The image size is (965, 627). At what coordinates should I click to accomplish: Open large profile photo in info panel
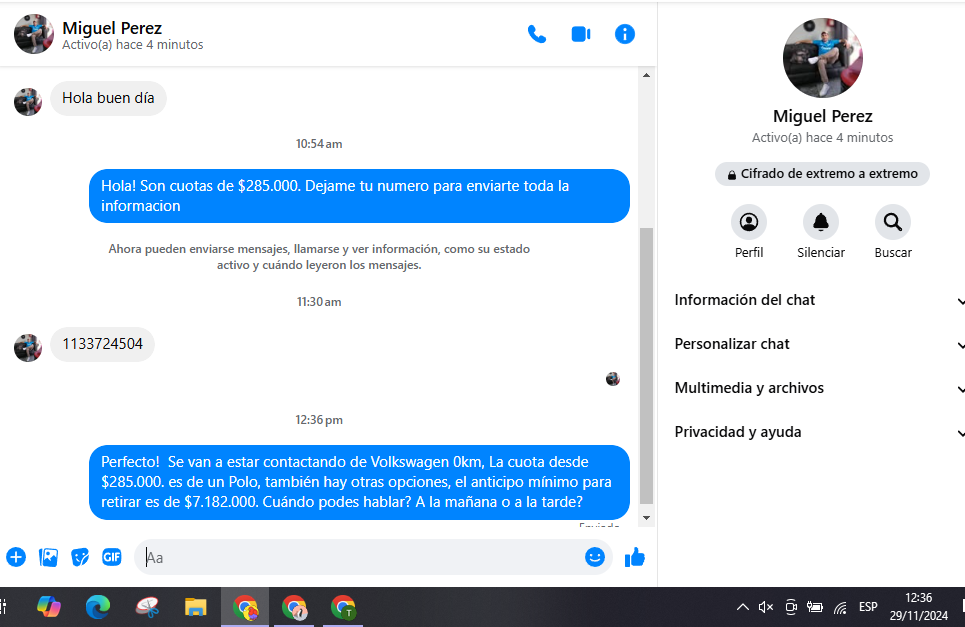(x=823, y=58)
